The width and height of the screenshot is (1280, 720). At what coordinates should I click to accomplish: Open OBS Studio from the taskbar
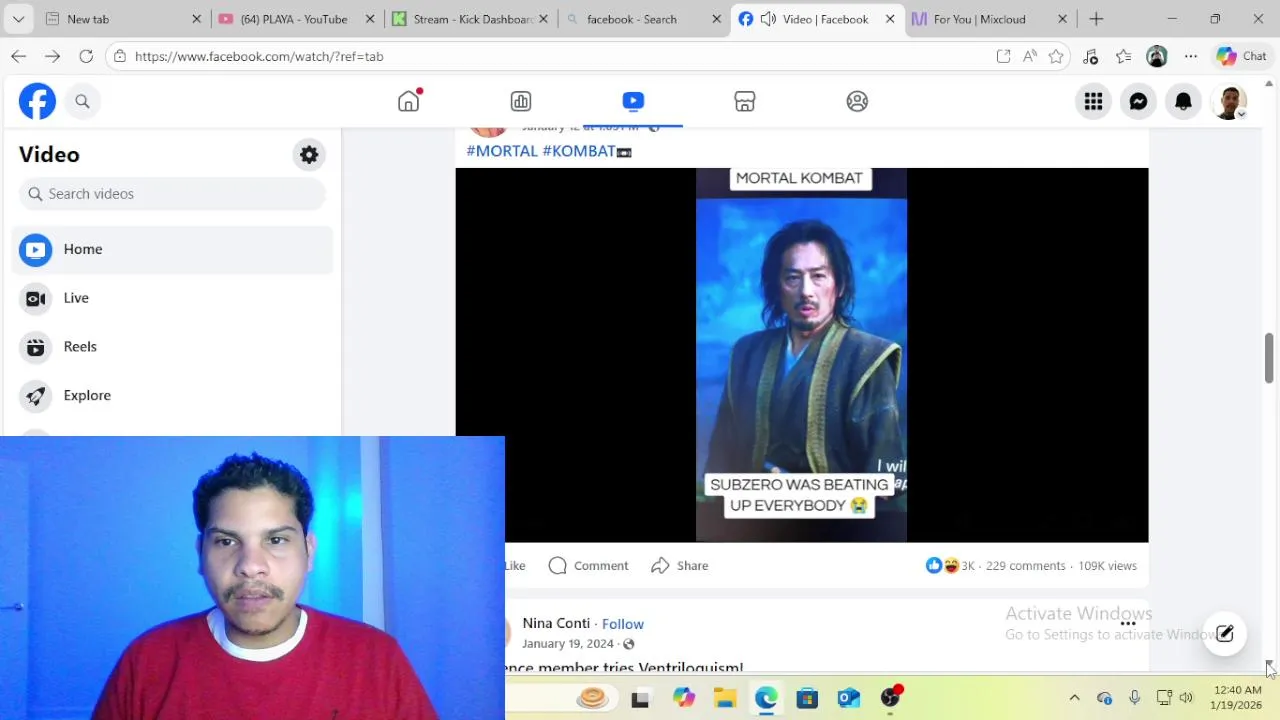(890, 698)
